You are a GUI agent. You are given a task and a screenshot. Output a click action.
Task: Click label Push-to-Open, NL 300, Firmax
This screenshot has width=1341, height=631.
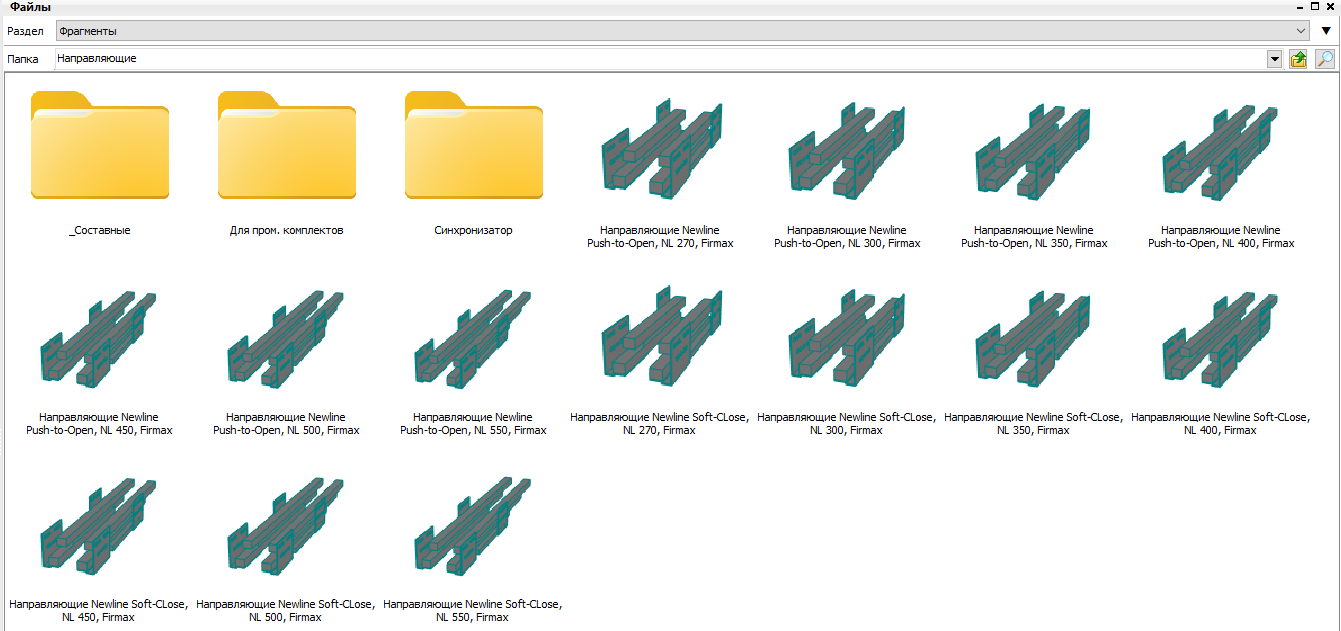847,237
